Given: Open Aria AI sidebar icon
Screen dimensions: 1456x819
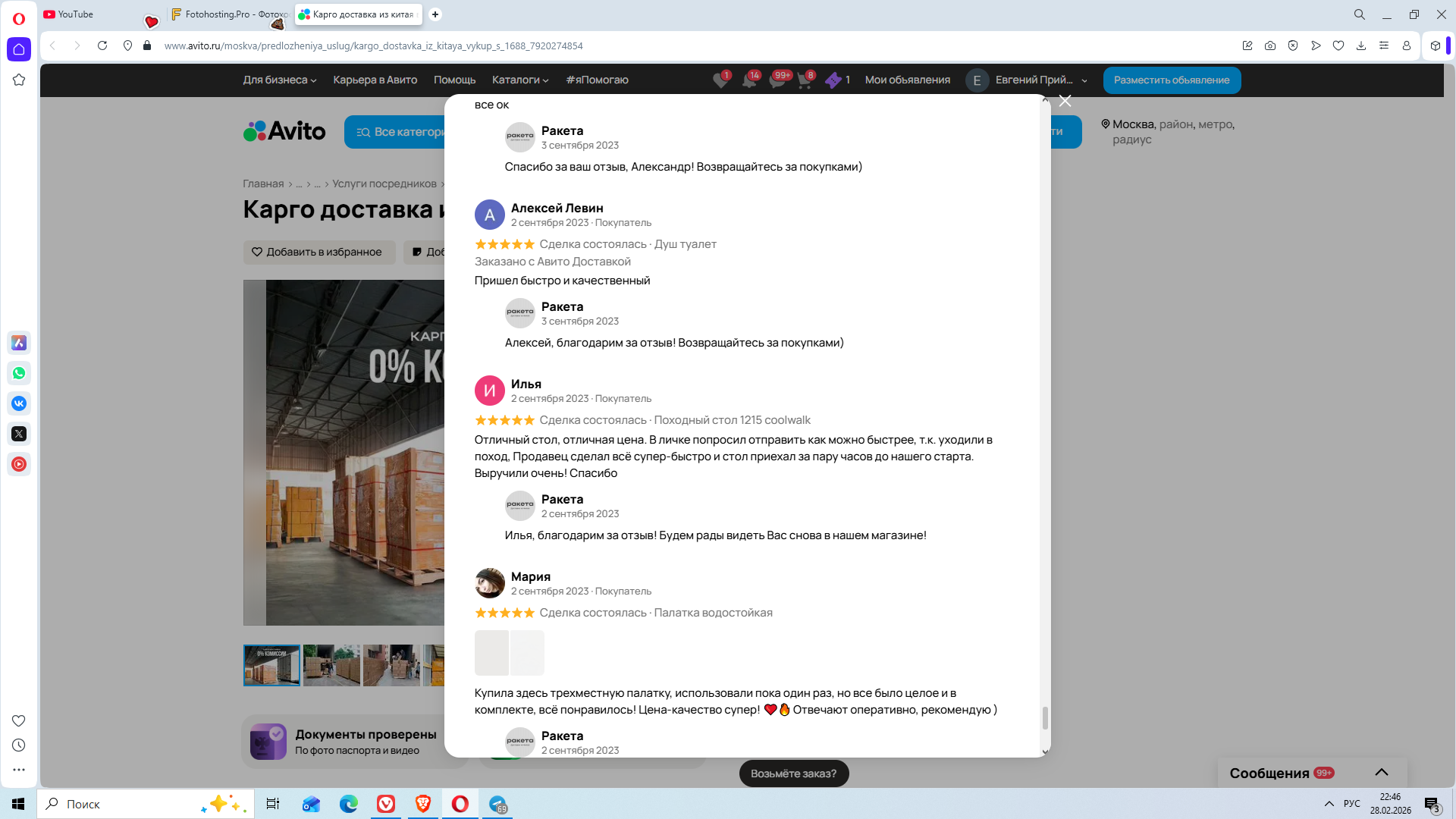Looking at the screenshot, I should pyautogui.click(x=19, y=343).
